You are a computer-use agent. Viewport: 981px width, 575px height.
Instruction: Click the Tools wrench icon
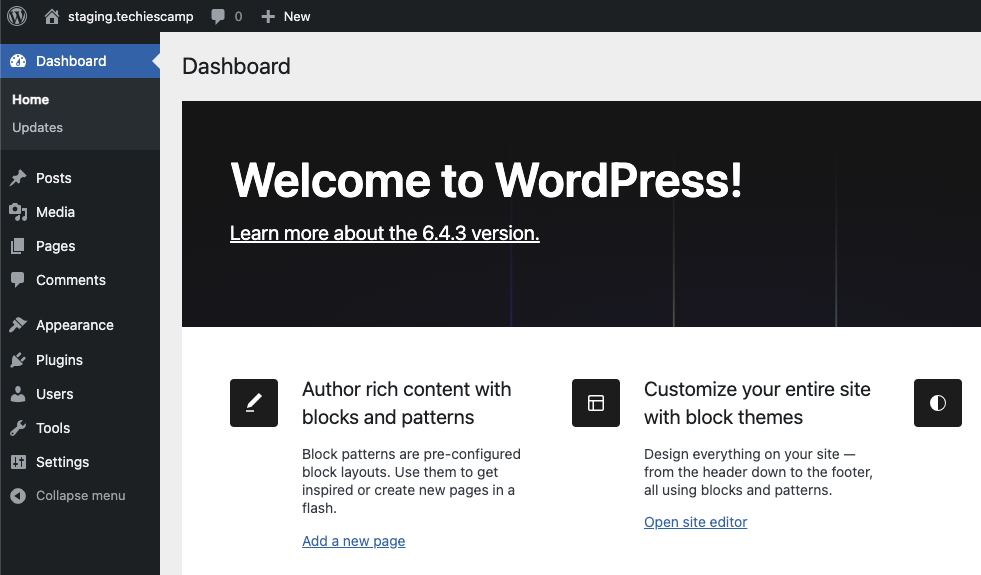(18, 428)
